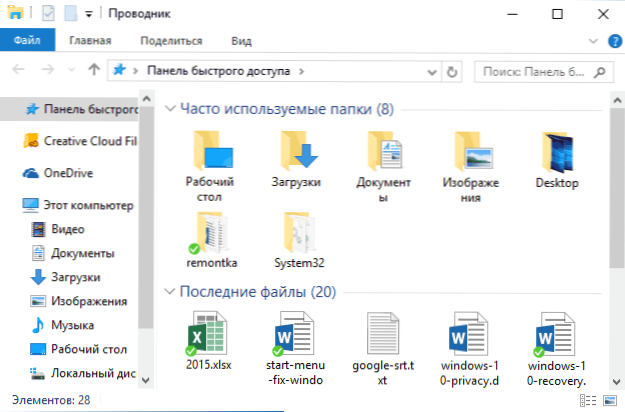Select the windows-10-privacy Word document
This screenshot has height=412, width=625.
tap(470, 348)
